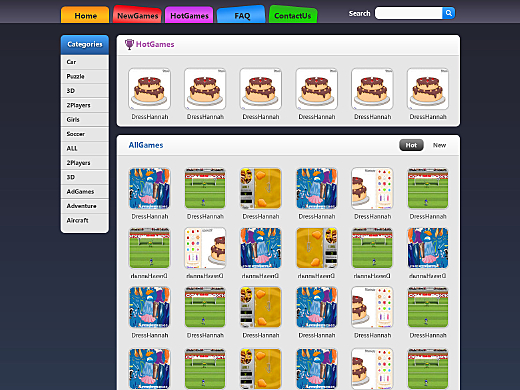Open the HotGames navigation tab
This screenshot has width=520, height=390.
click(x=189, y=15)
